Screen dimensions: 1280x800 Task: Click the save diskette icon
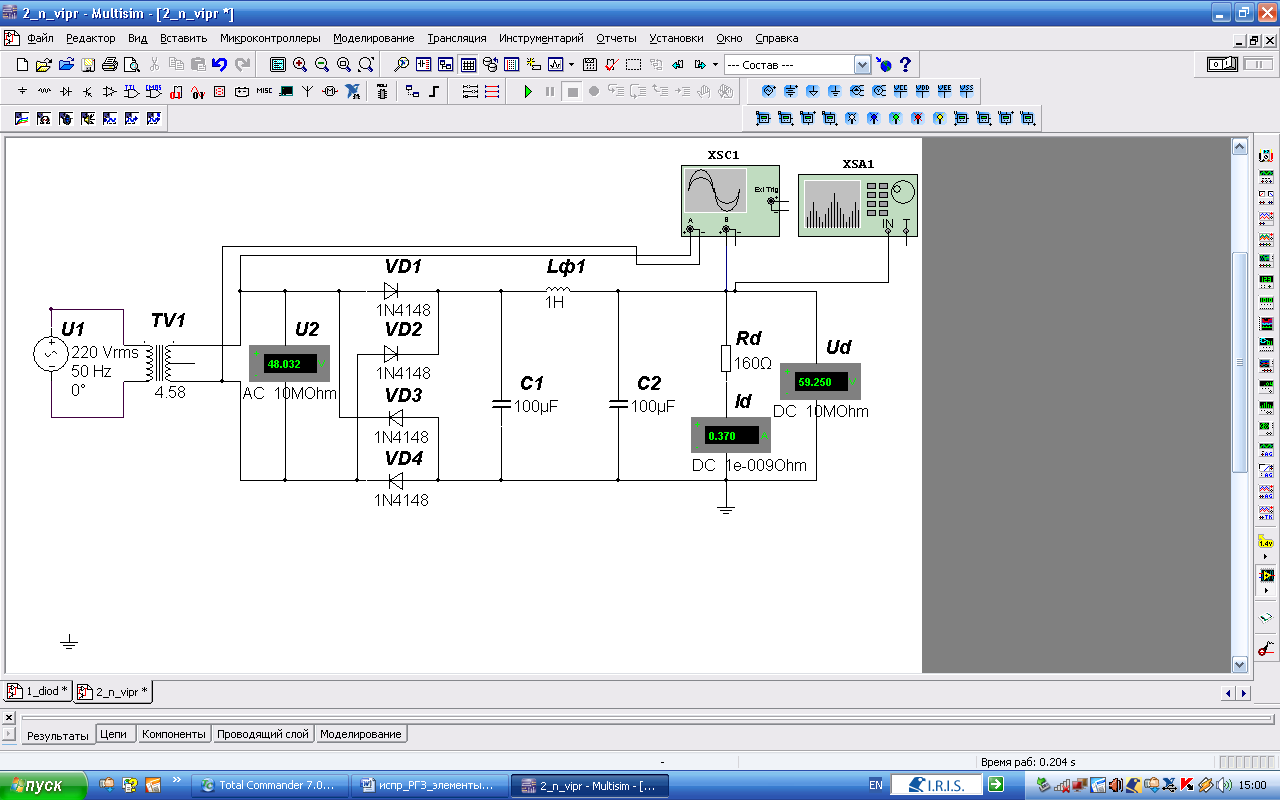pos(88,65)
